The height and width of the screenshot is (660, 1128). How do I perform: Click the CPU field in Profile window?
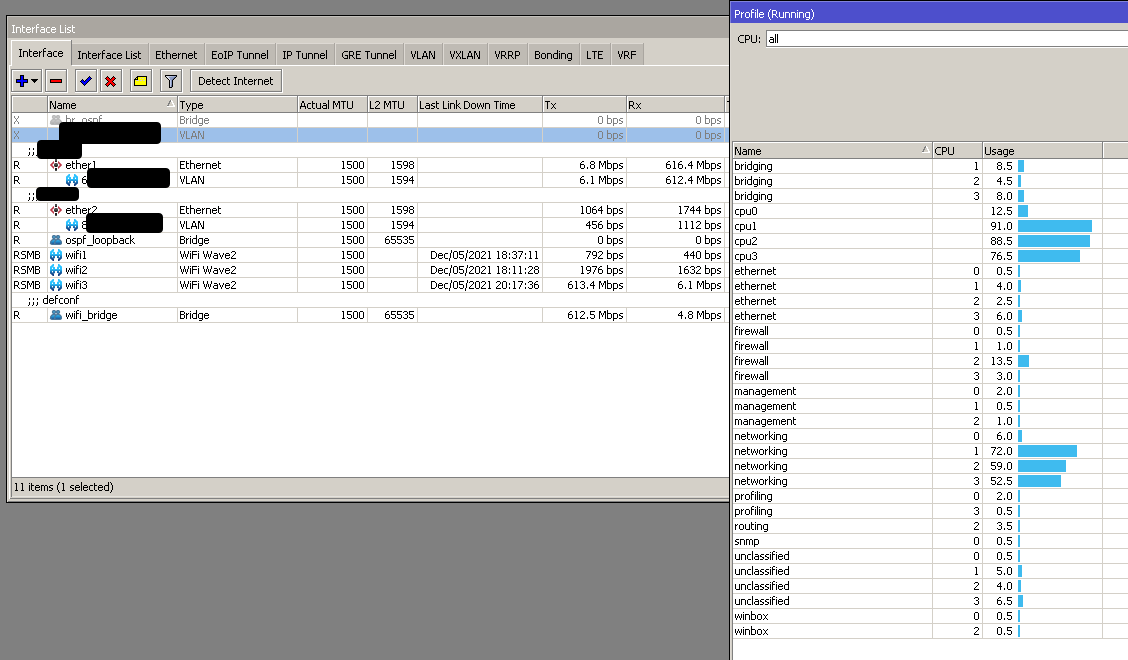[x=946, y=39]
